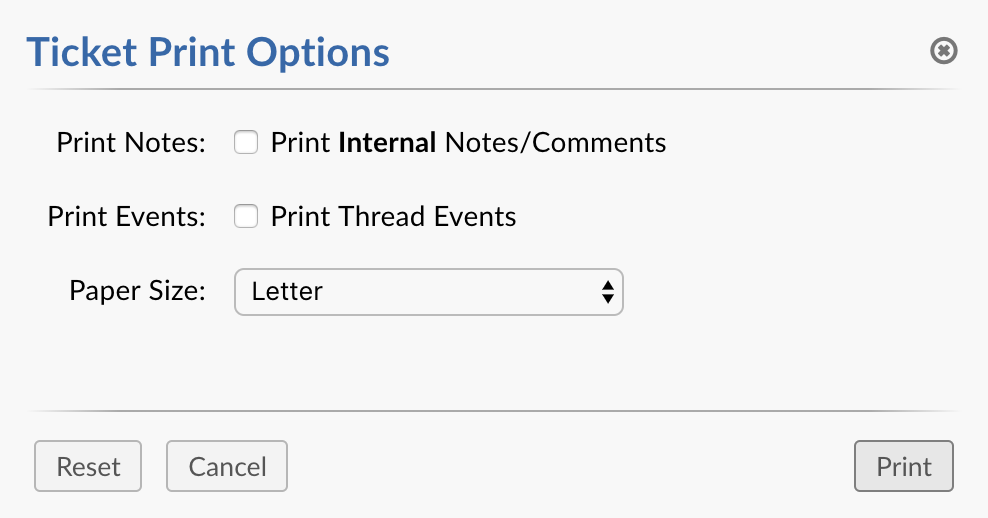This screenshot has width=988, height=518.
Task: Click the 'Print Events:' field label
Action: tap(127, 216)
